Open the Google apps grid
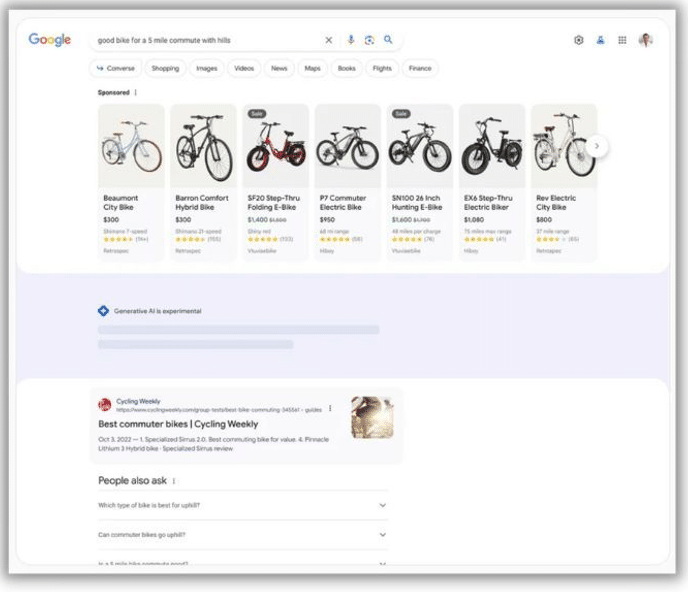 point(622,40)
